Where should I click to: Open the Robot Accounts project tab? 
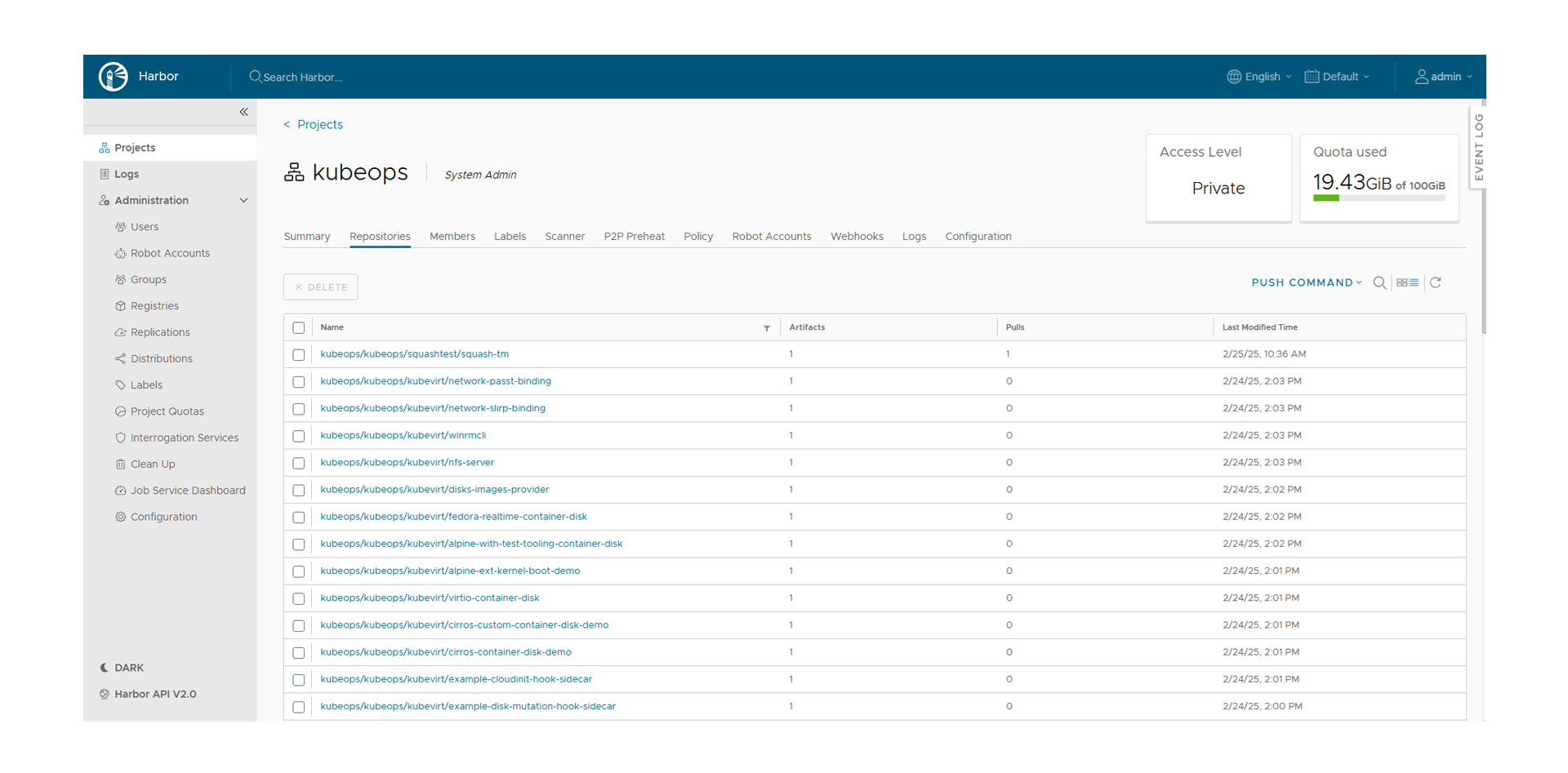772,237
